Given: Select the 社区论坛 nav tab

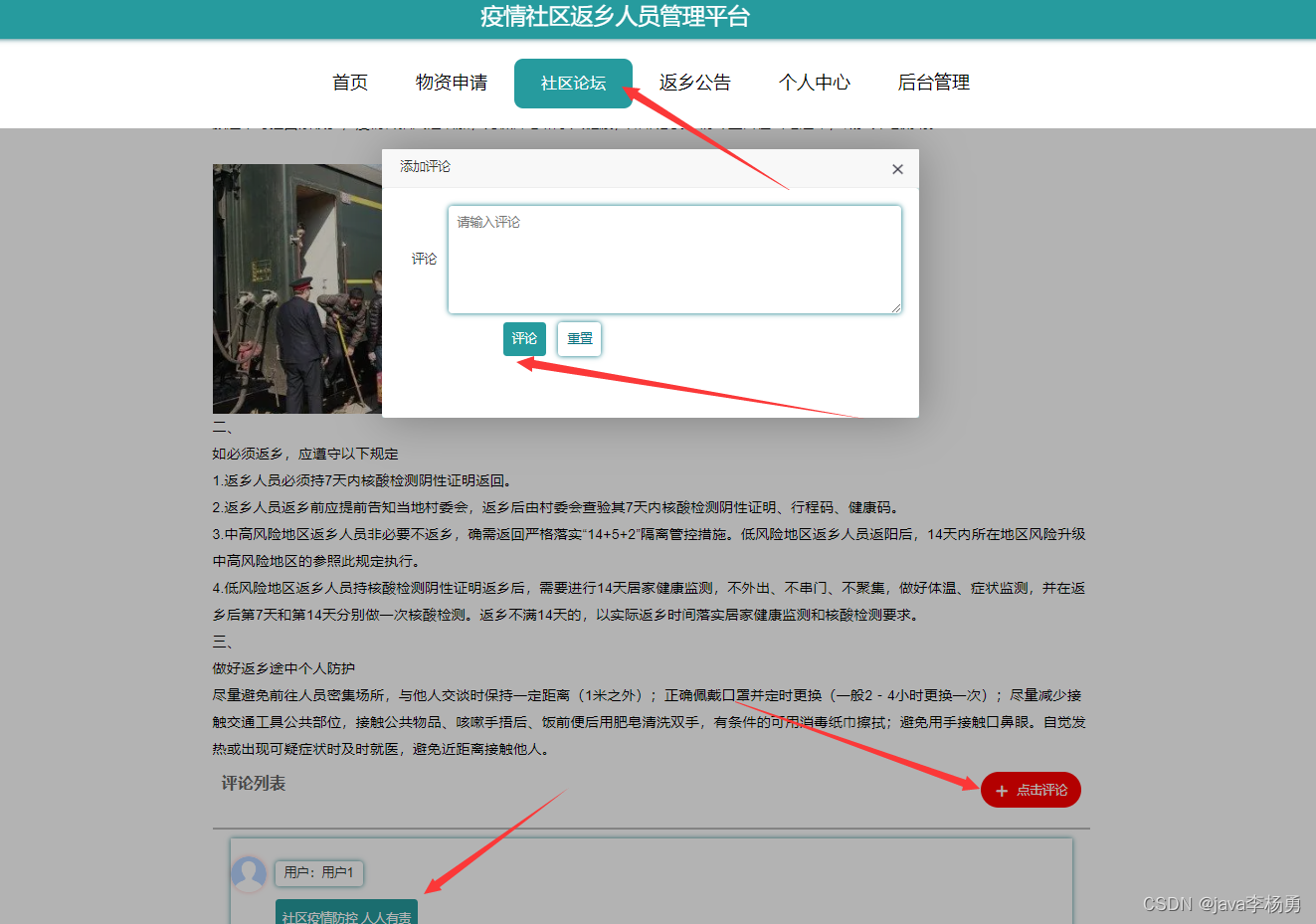Looking at the screenshot, I should point(573,84).
